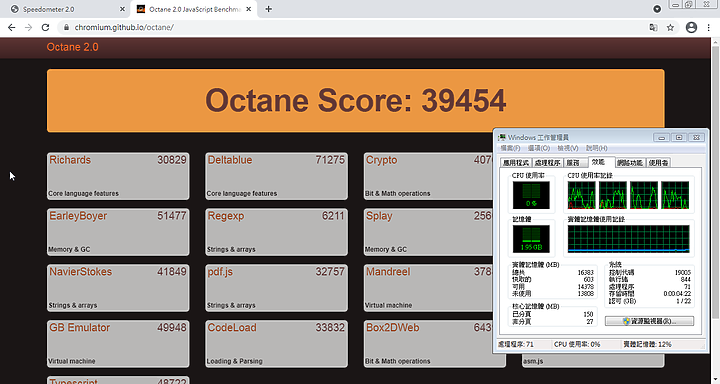Go back using the browser back arrow

click(11, 28)
